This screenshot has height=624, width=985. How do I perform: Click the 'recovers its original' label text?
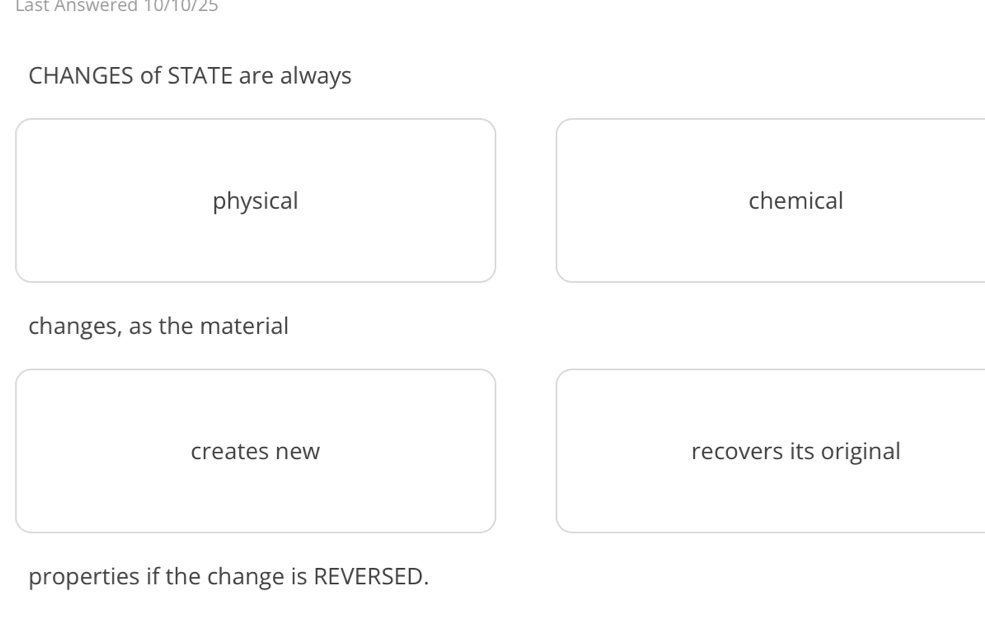(795, 451)
